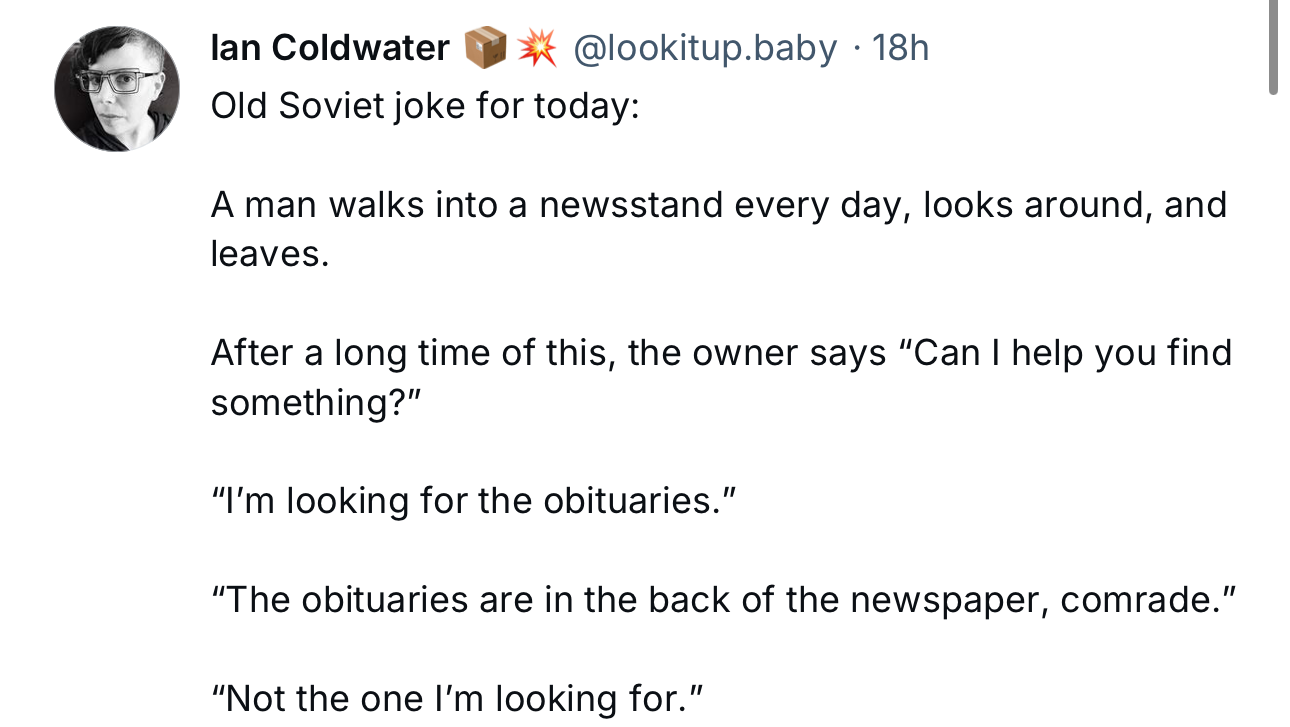Click the line "Old Soviet joke for today:"
Image resolution: width=1290 pixels, height=727 pixels.
(424, 106)
